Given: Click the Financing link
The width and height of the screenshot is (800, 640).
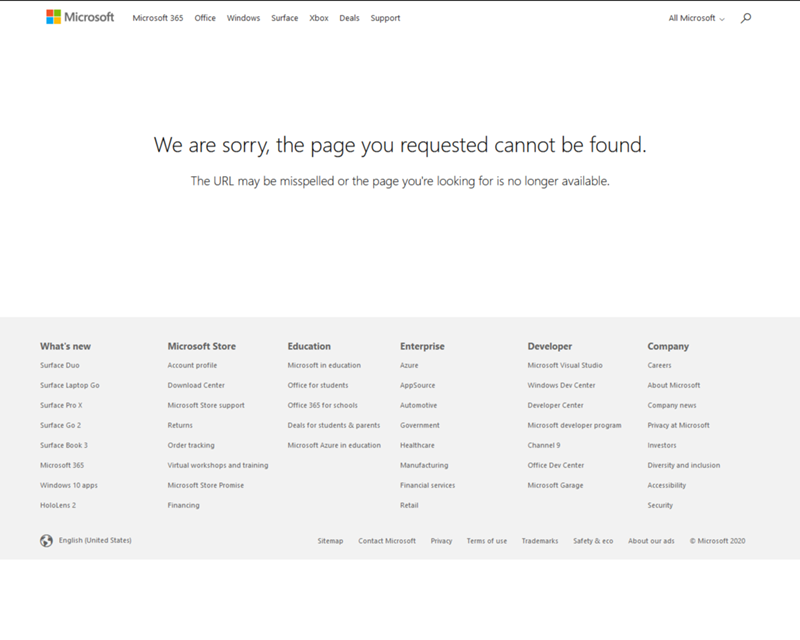Looking at the screenshot, I should point(184,505).
